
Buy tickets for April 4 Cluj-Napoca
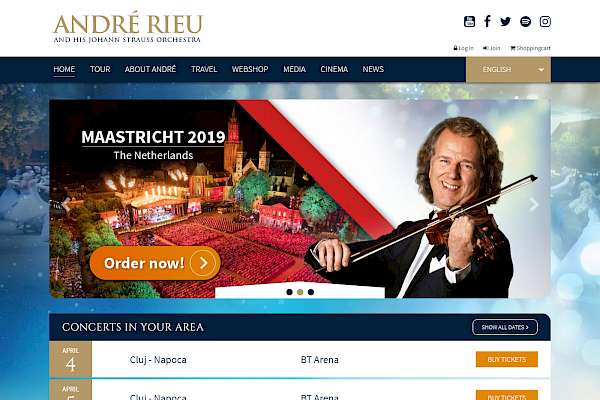point(507,359)
